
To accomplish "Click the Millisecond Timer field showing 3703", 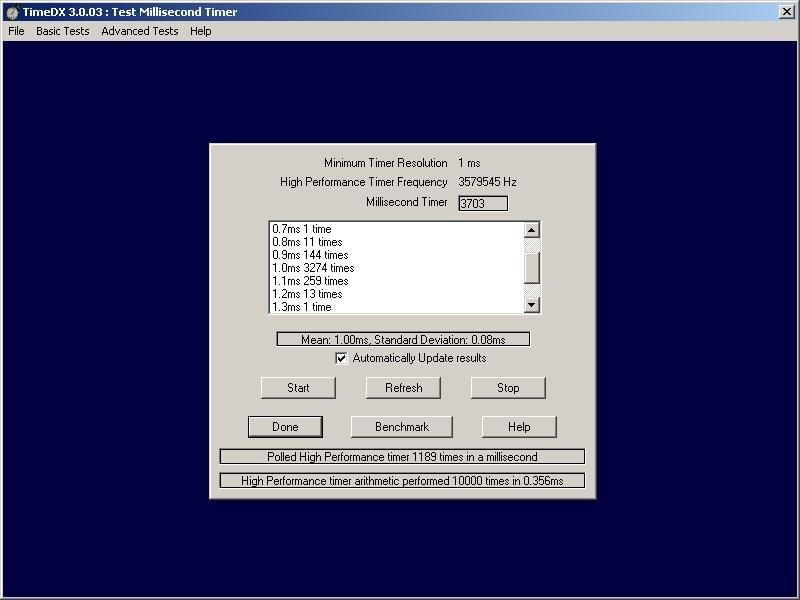I will point(483,203).
